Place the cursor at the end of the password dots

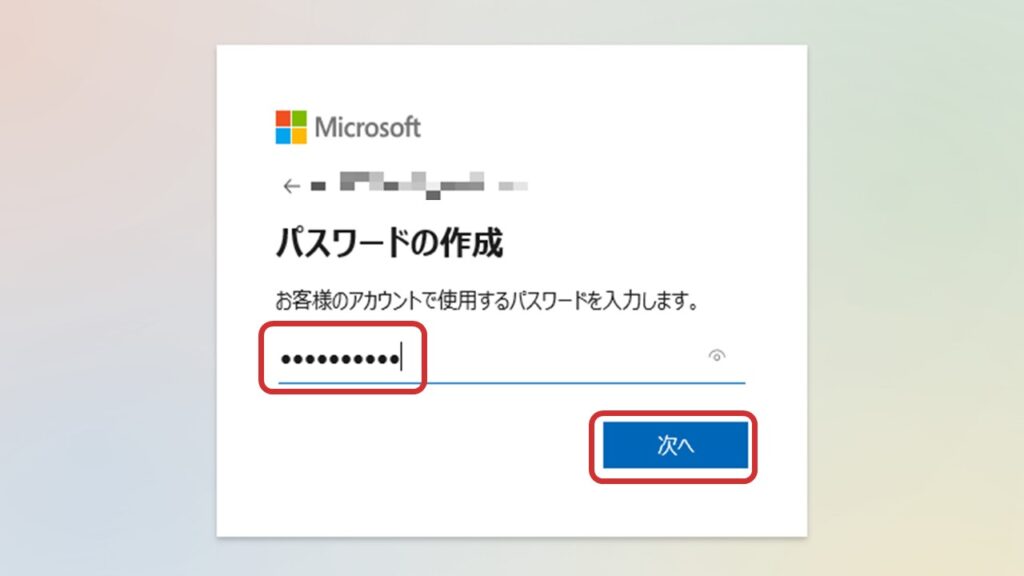coord(401,358)
